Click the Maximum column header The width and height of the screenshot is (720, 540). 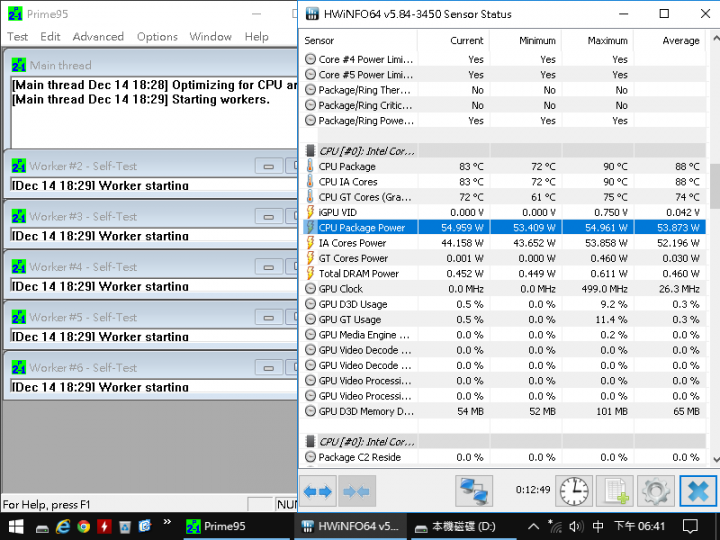(598, 40)
